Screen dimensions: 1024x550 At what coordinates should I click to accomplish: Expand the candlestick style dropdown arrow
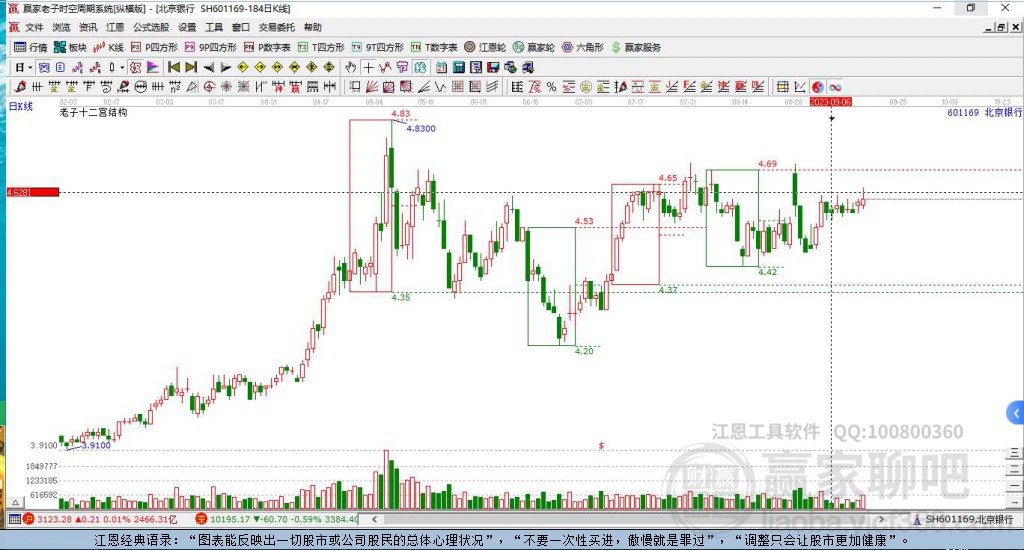click(122, 67)
